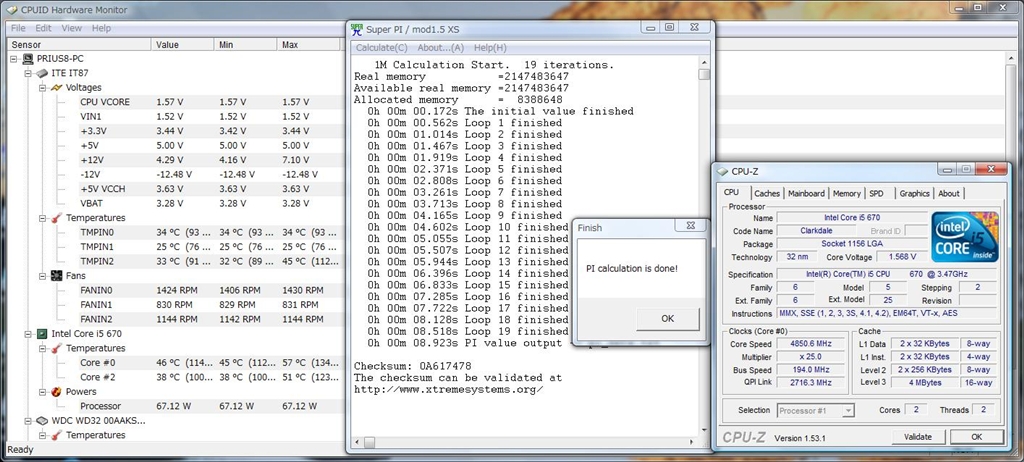Click the Voltages lightning icon

coord(56,88)
